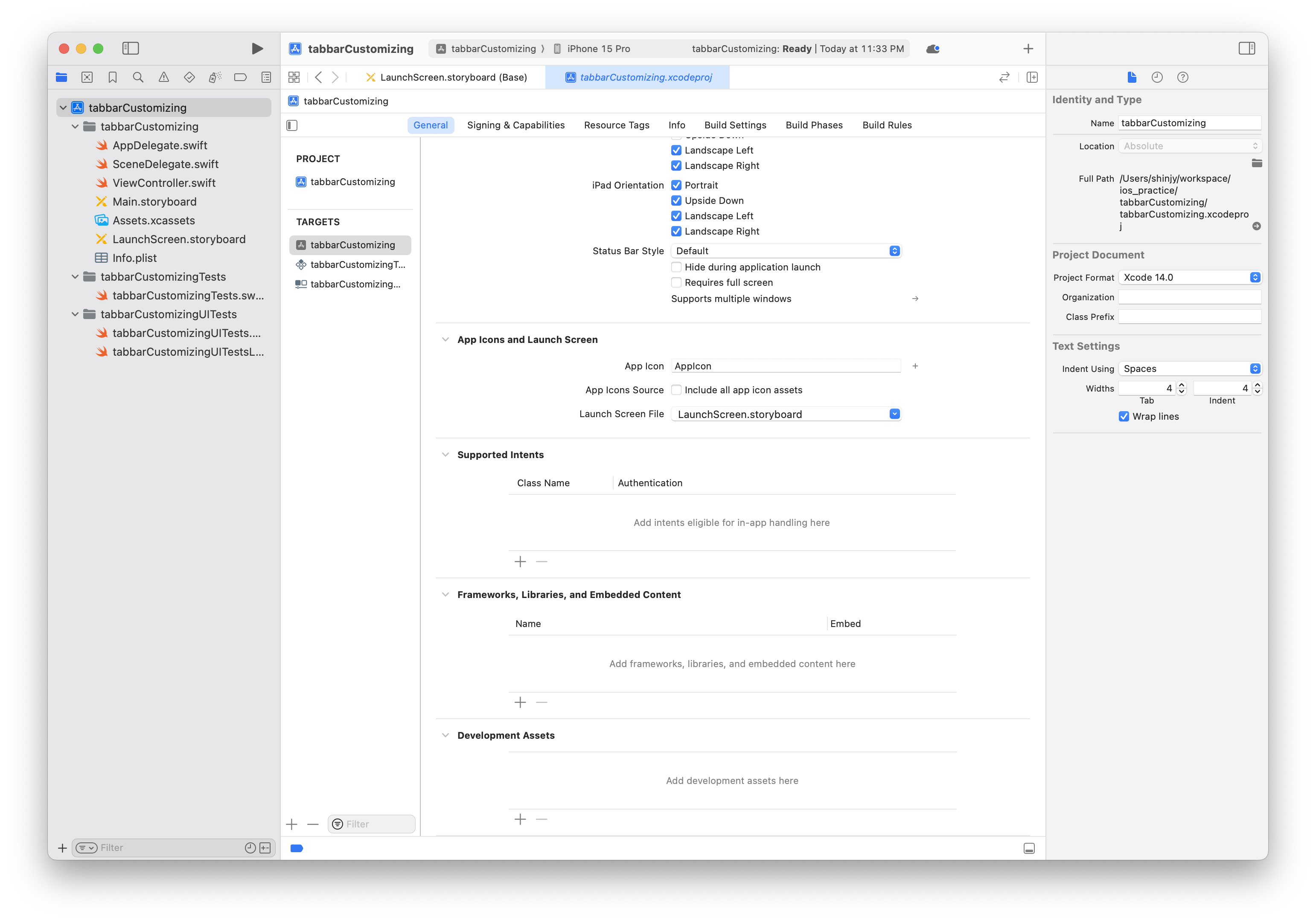This screenshot has height=923, width=1316.
Task: Add editor on right icon
Action: click(x=1032, y=77)
